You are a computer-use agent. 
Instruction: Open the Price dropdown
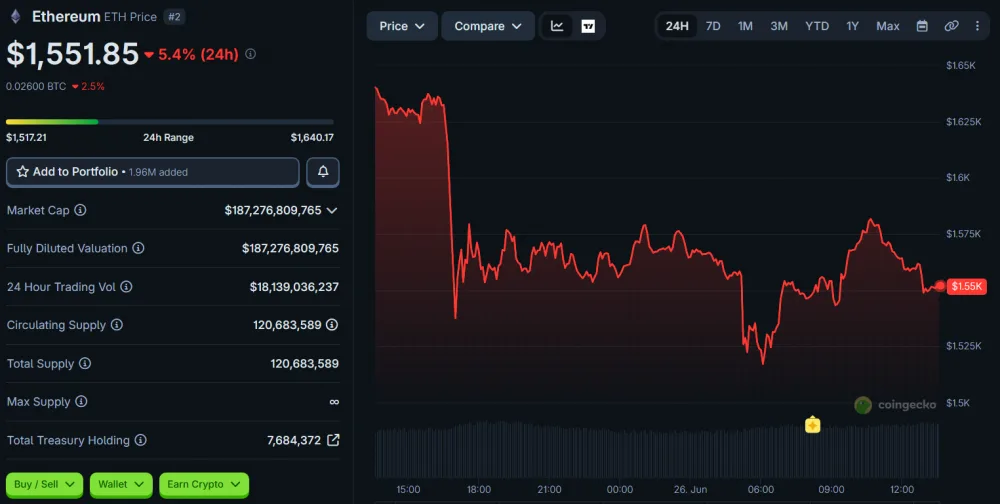[402, 26]
